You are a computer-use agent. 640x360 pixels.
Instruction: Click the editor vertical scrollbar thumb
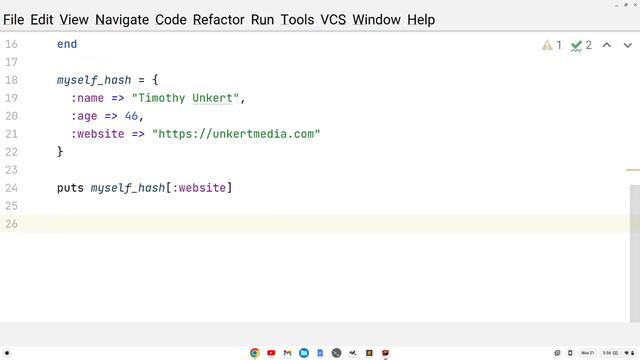click(x=635, y=253)
